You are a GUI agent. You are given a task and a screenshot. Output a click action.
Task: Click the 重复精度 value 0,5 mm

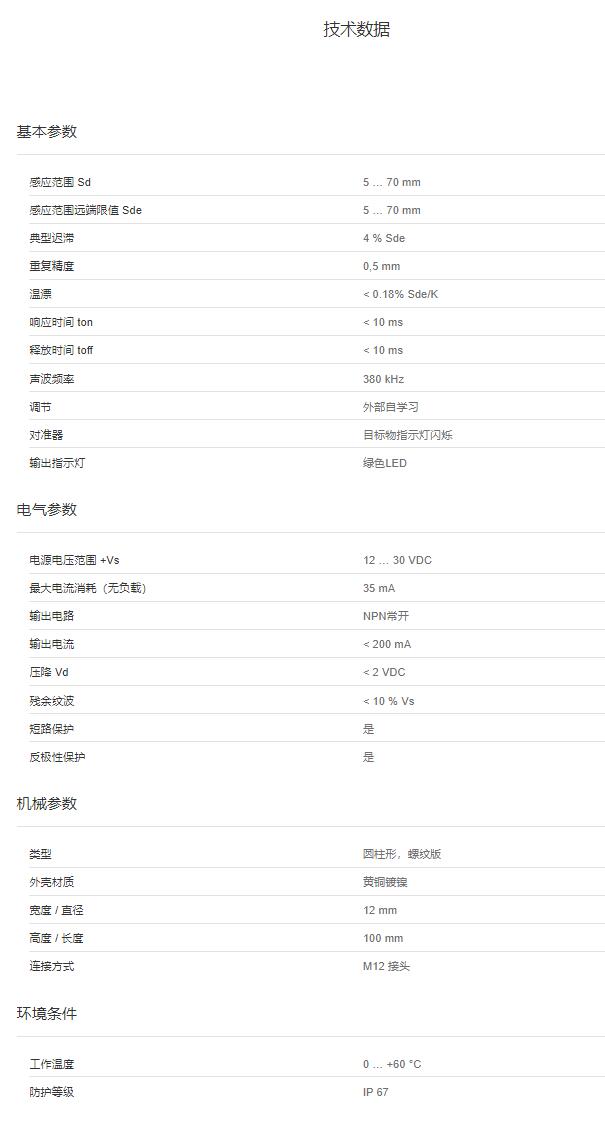[381, 266]
